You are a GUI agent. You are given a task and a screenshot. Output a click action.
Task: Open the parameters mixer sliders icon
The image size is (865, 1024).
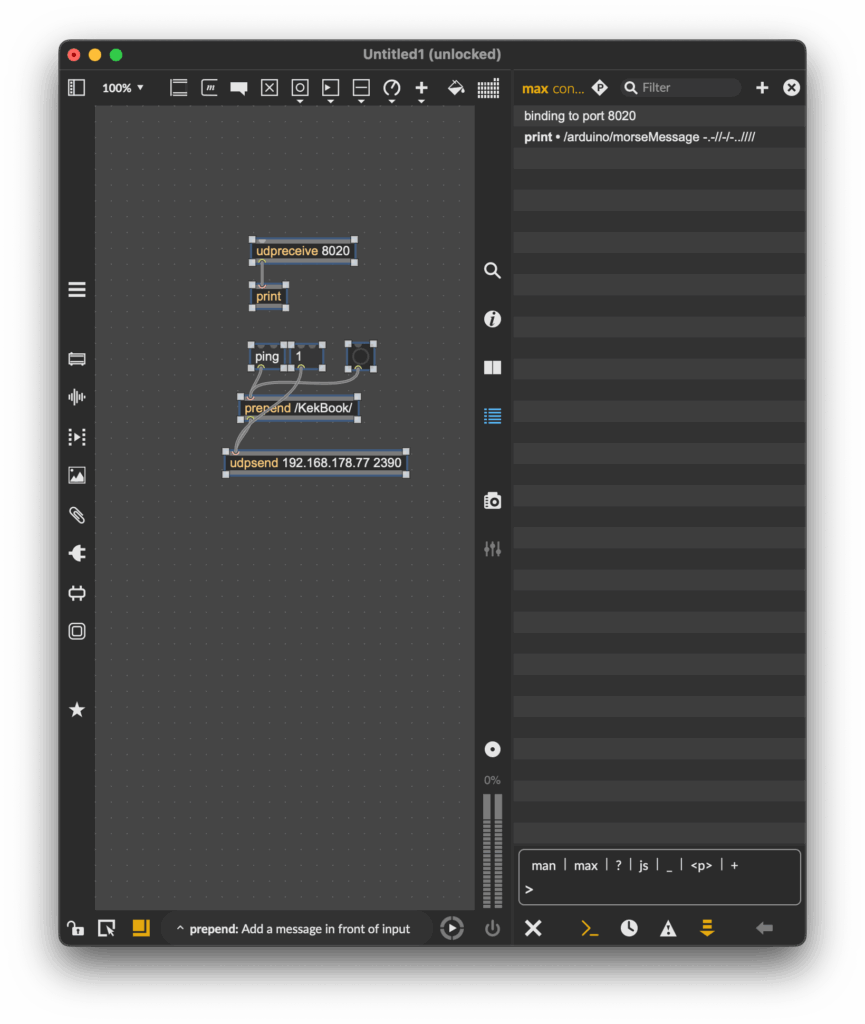(x=492, y=549)
